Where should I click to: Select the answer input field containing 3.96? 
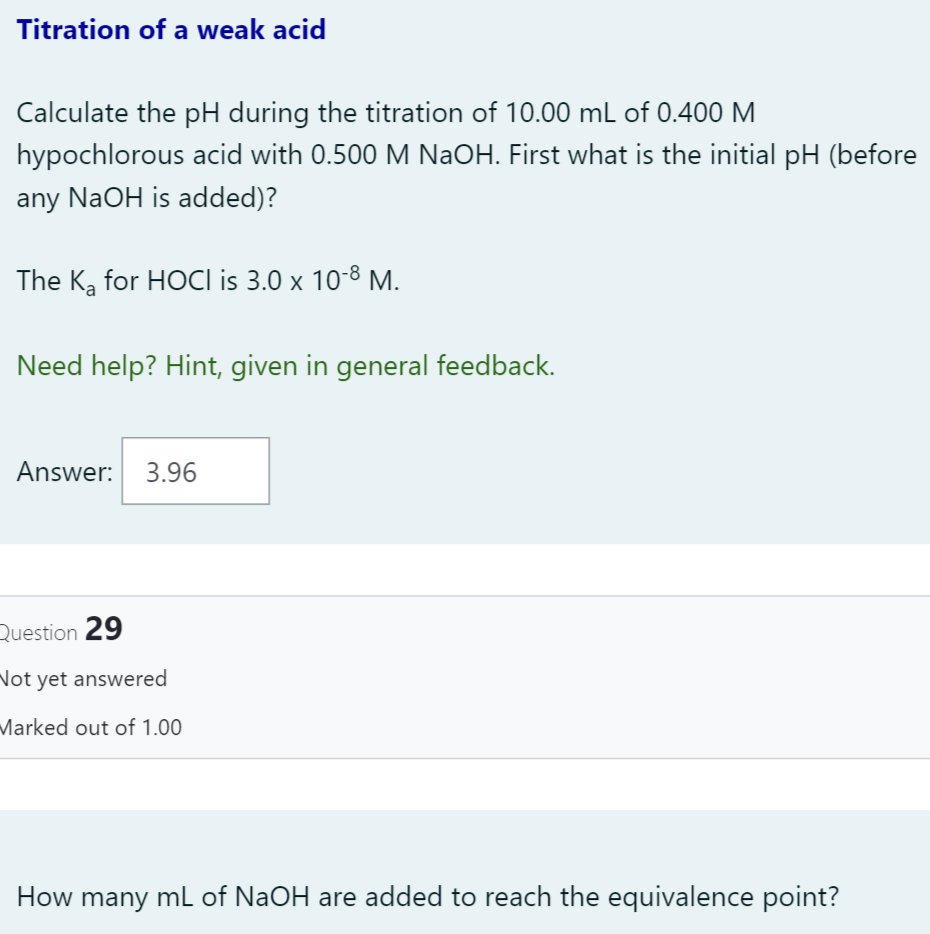tap(195, 471)
